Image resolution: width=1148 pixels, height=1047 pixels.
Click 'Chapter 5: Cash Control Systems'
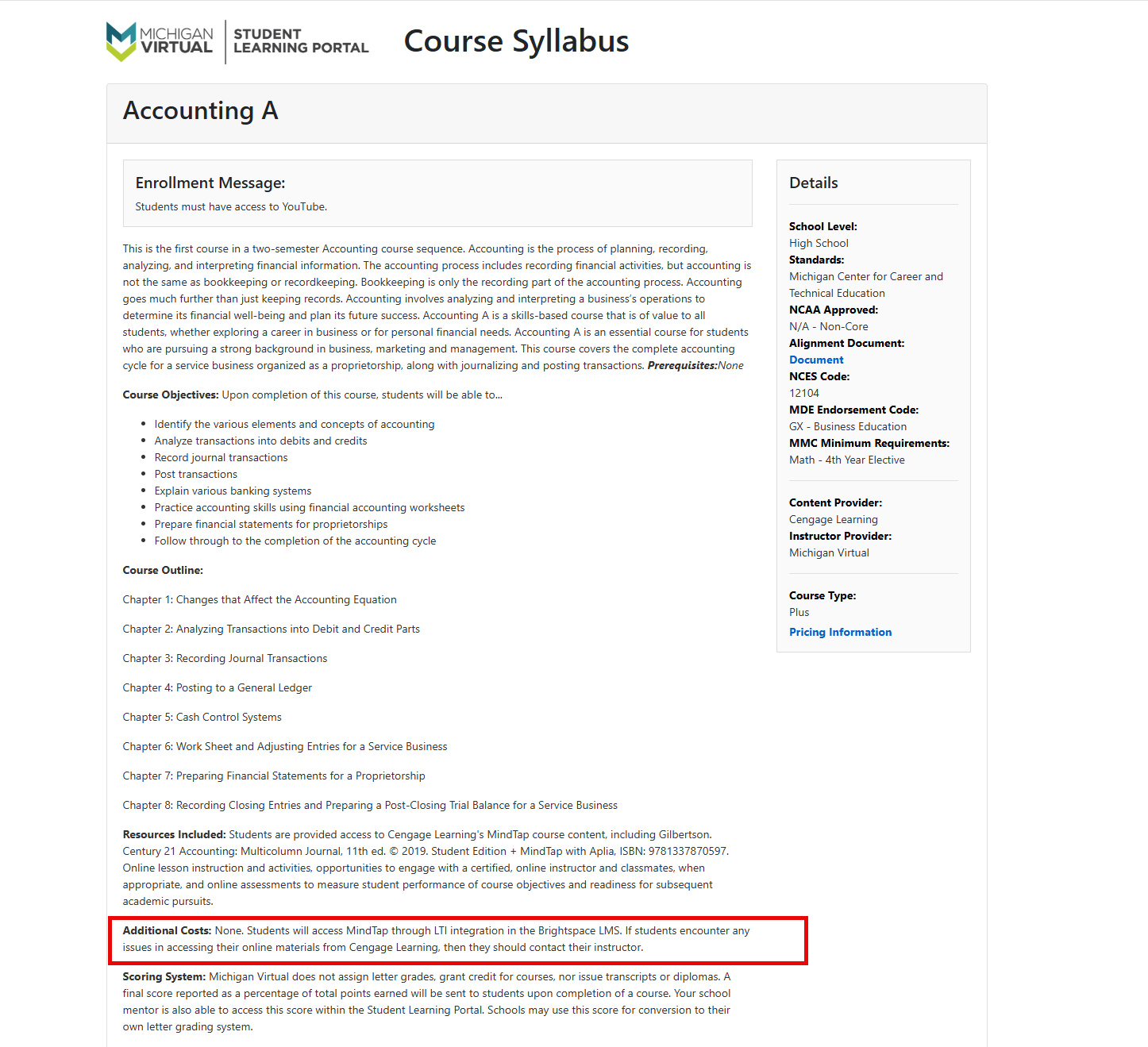click(x=202, y=717)
